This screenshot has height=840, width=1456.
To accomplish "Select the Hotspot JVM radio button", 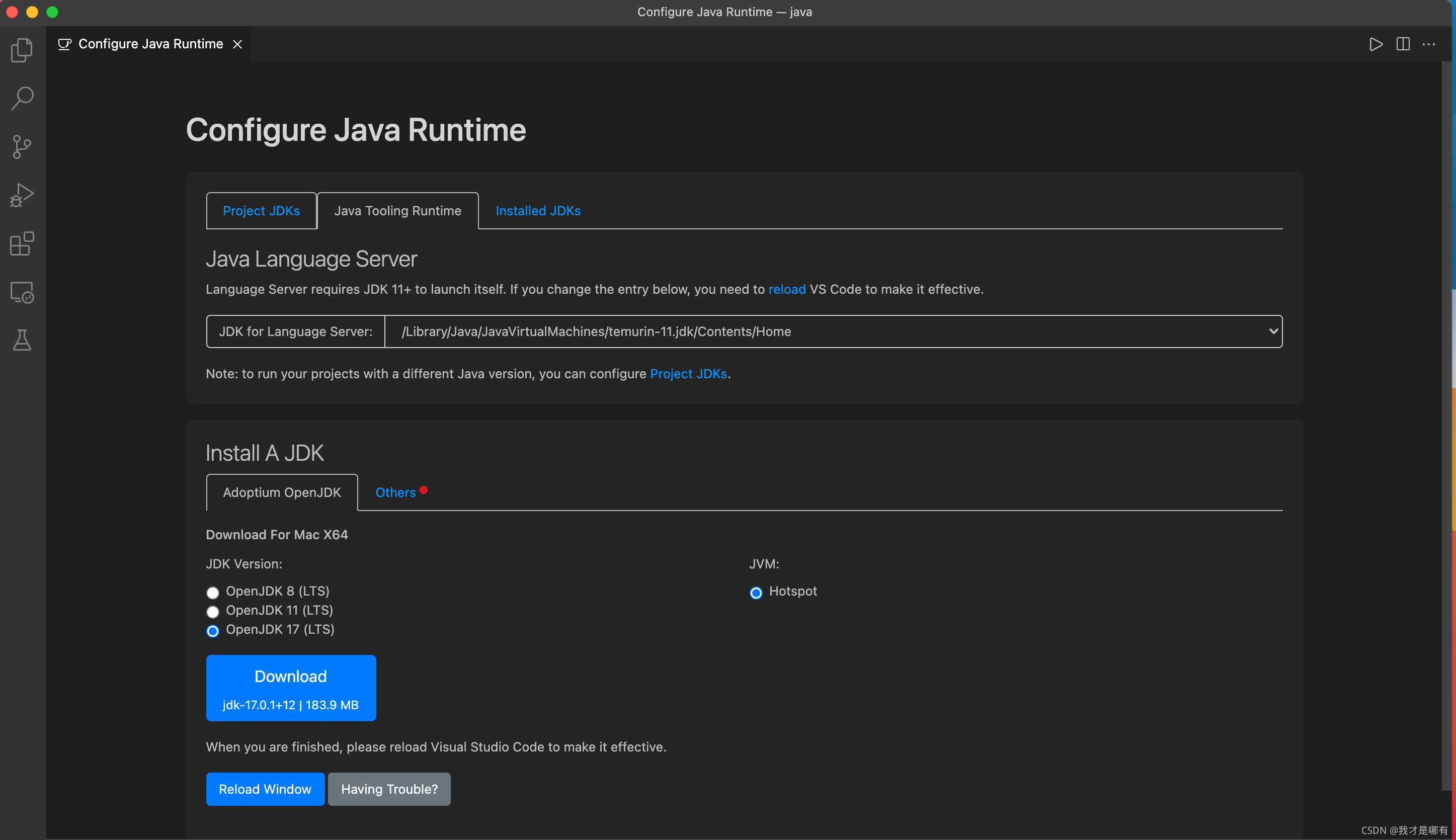I will pos(756,593).
